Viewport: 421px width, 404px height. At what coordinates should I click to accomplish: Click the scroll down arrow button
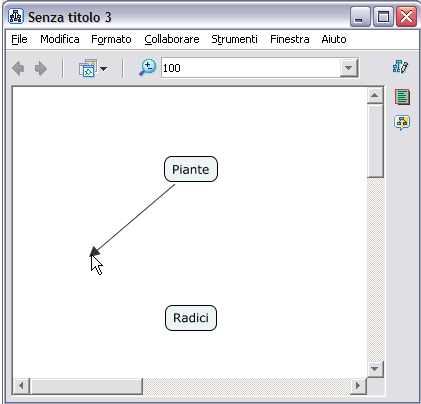(375, 369)
